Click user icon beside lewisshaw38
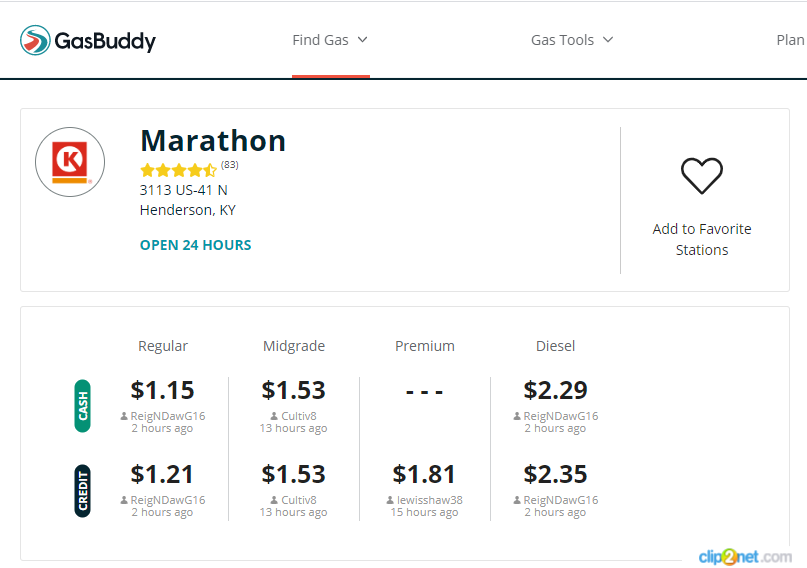 tap(390, 500)
